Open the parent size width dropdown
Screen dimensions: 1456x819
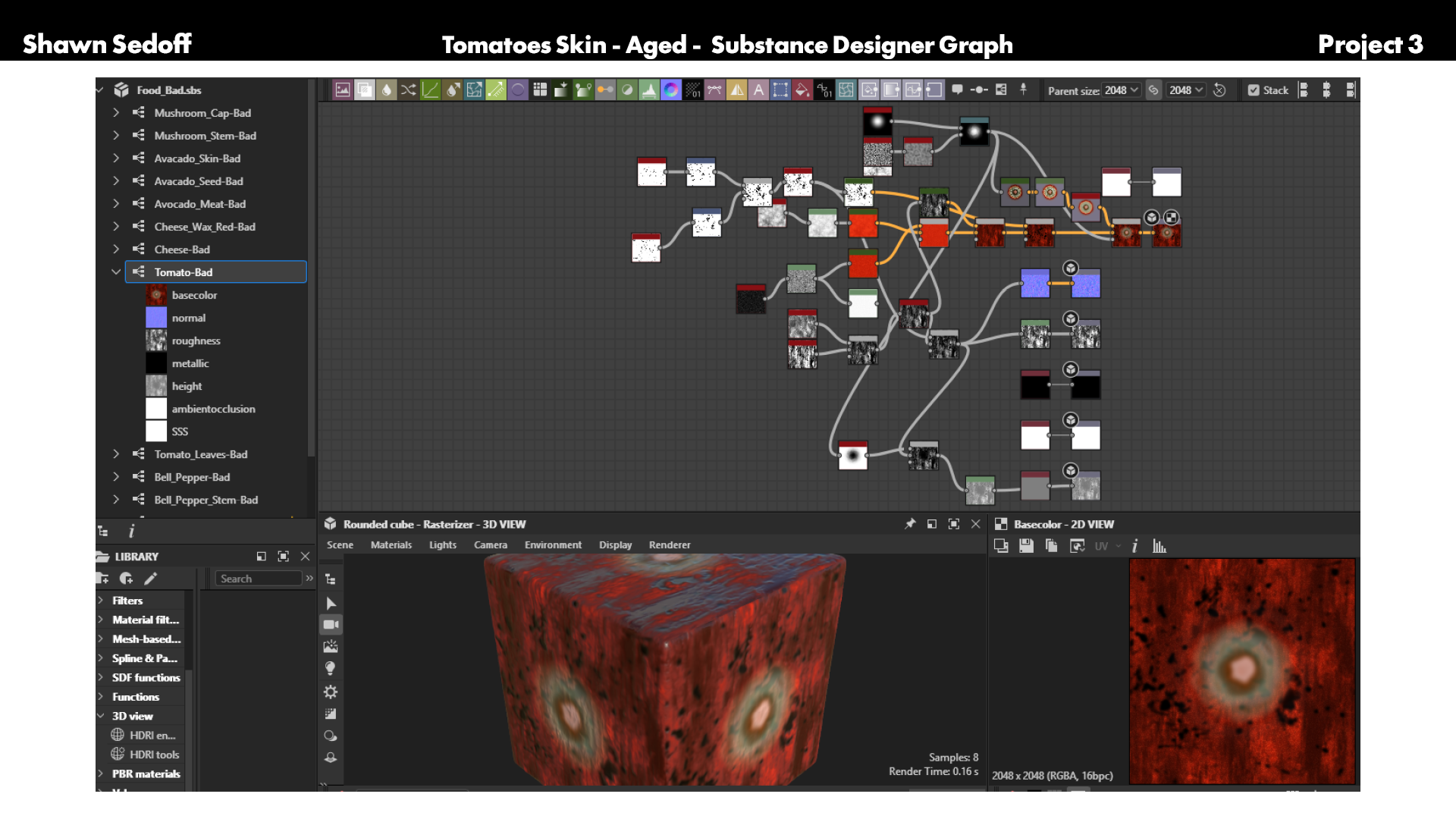pyautogui.click(x=1122, y=90)
